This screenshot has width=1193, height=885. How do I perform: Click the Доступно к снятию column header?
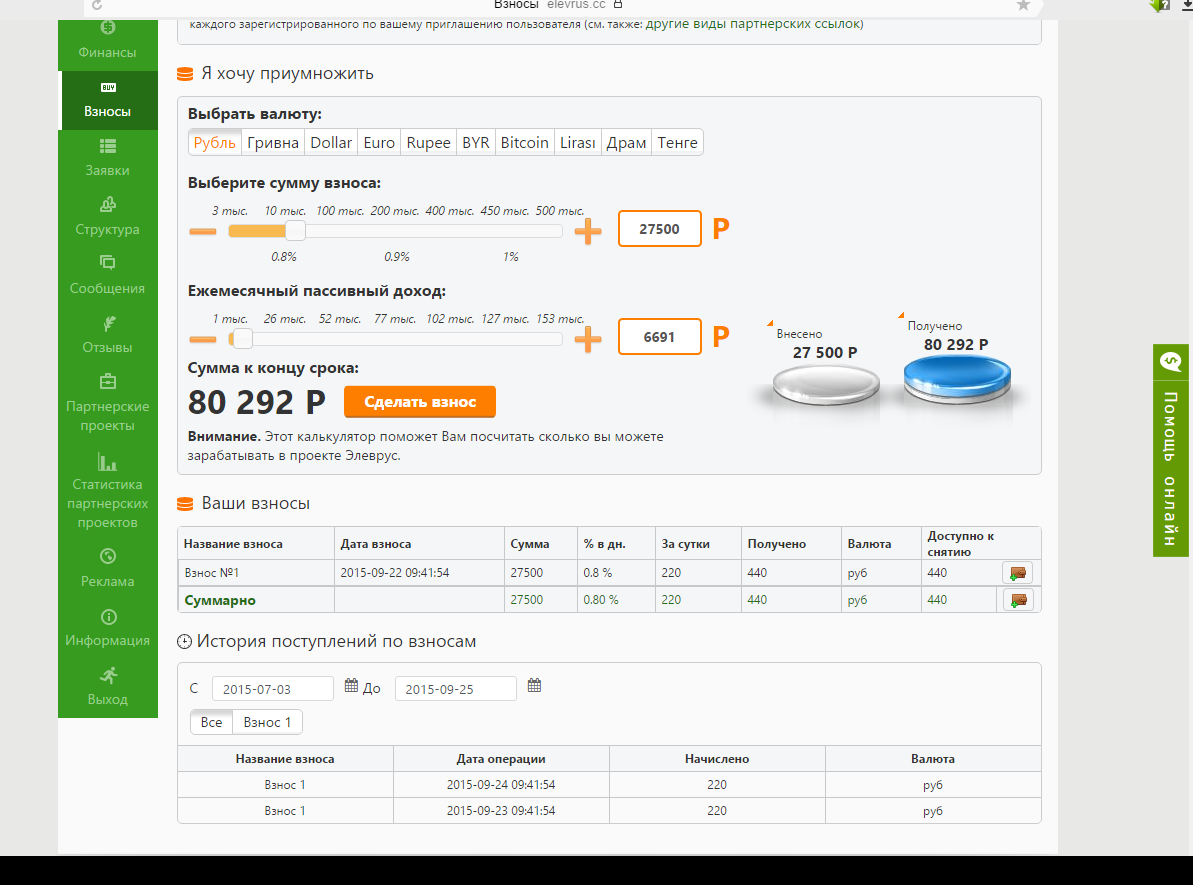(979, 543)
